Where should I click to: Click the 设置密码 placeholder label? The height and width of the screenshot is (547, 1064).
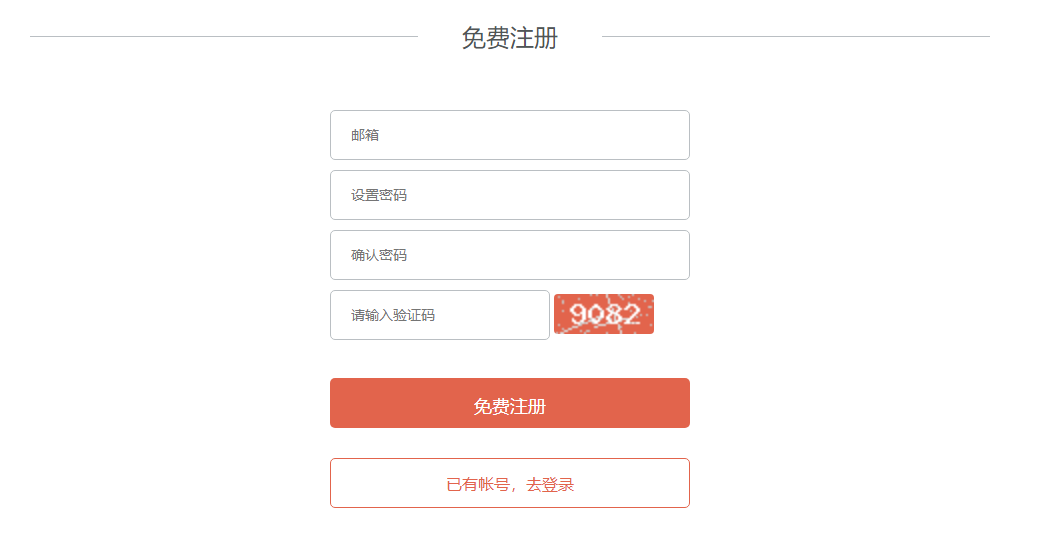379,195
